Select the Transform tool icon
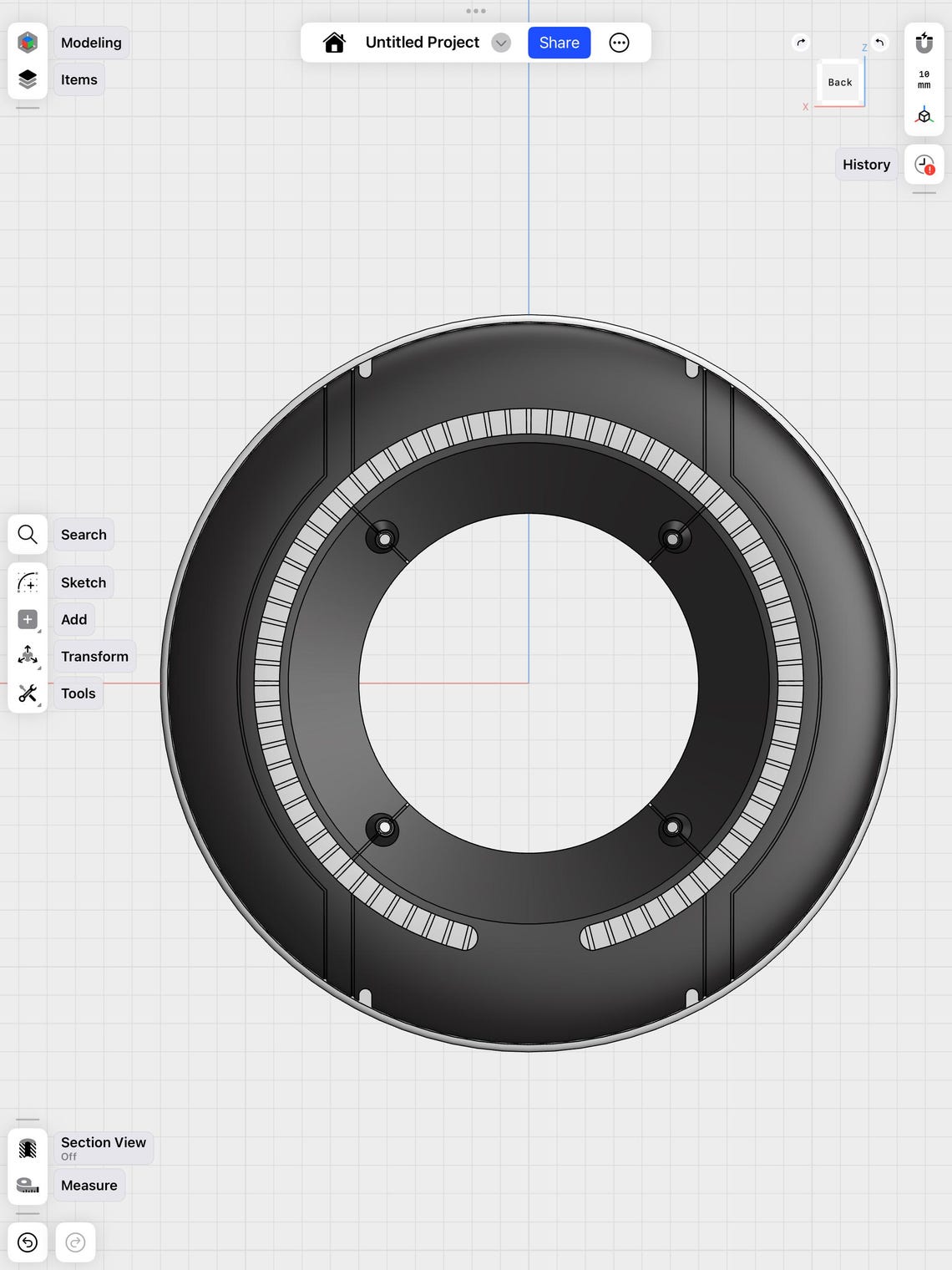The height and width of the screenshot is (1270, 952). 28,656
